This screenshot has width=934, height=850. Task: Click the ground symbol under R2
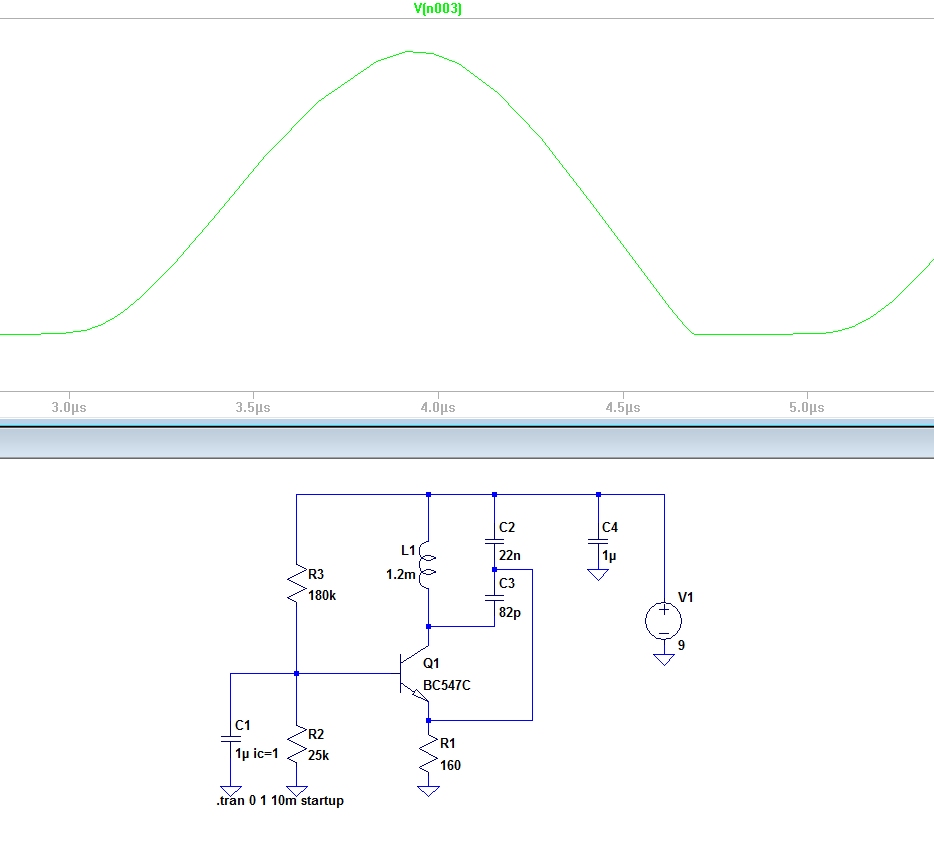click(297, 790)
